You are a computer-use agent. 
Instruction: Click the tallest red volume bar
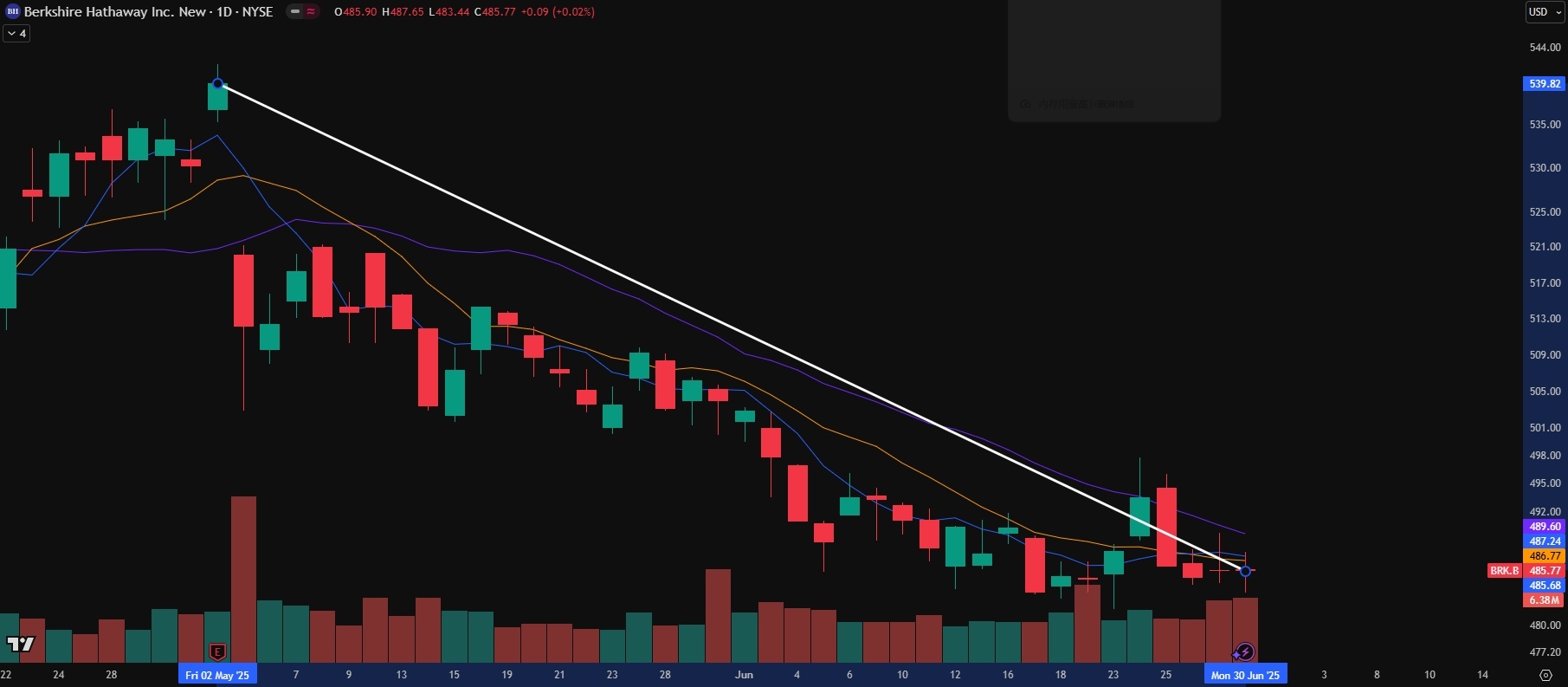click(x=243, y=580)
